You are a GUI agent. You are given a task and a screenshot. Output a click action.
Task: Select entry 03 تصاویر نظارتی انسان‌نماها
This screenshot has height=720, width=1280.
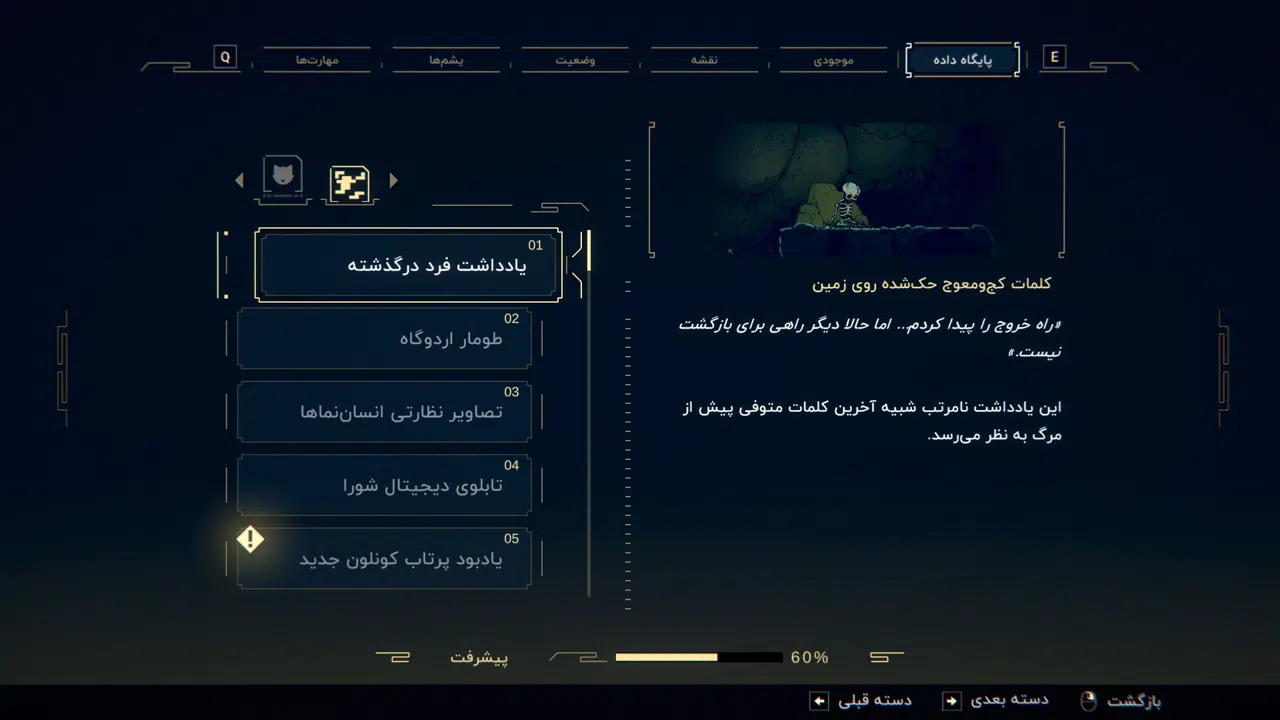[384, 412]
